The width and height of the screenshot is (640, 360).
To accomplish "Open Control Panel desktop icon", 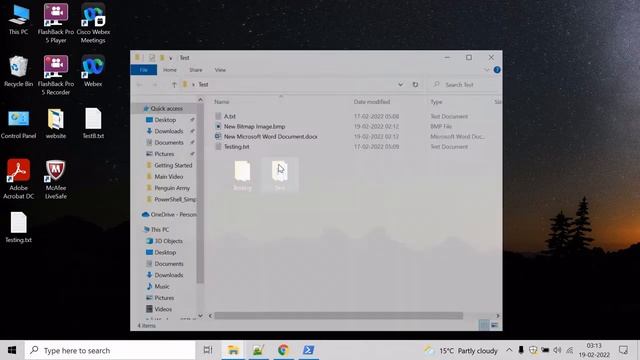I will [18, 124].
